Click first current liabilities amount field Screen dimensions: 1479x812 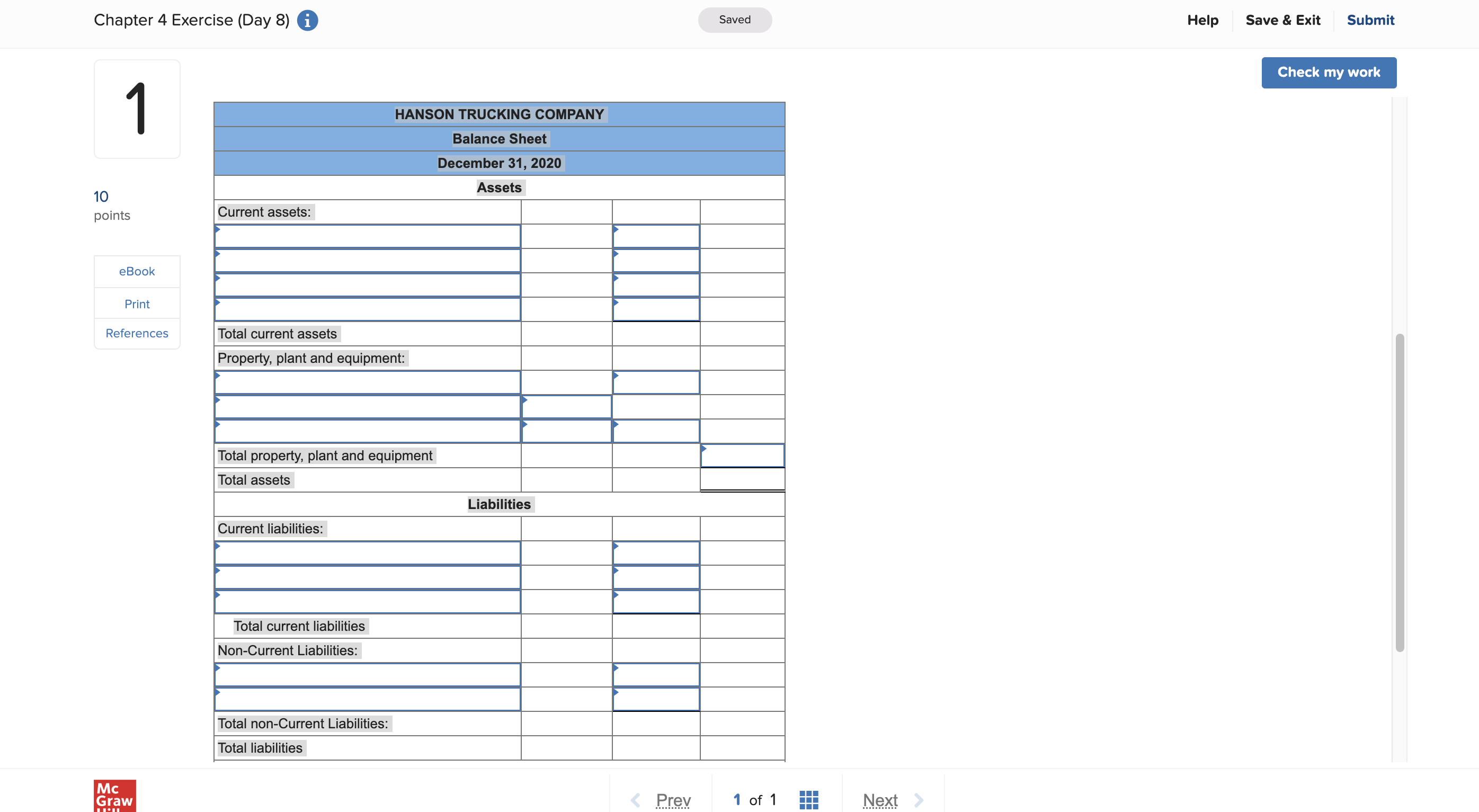[656, 553]
